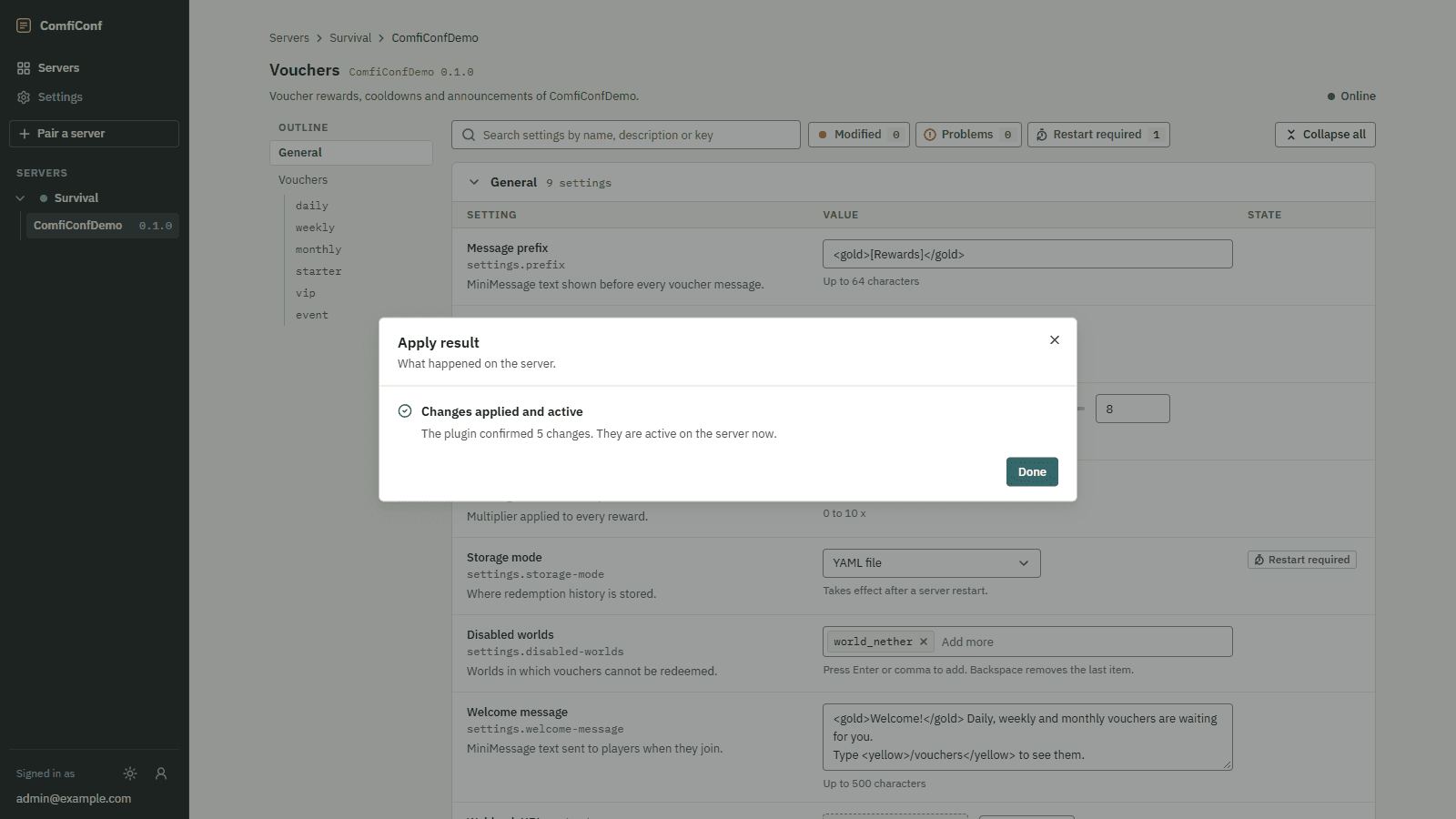1456x819 pixels.
Task: Click the number field showing 8
Action: click(1133, 409)
